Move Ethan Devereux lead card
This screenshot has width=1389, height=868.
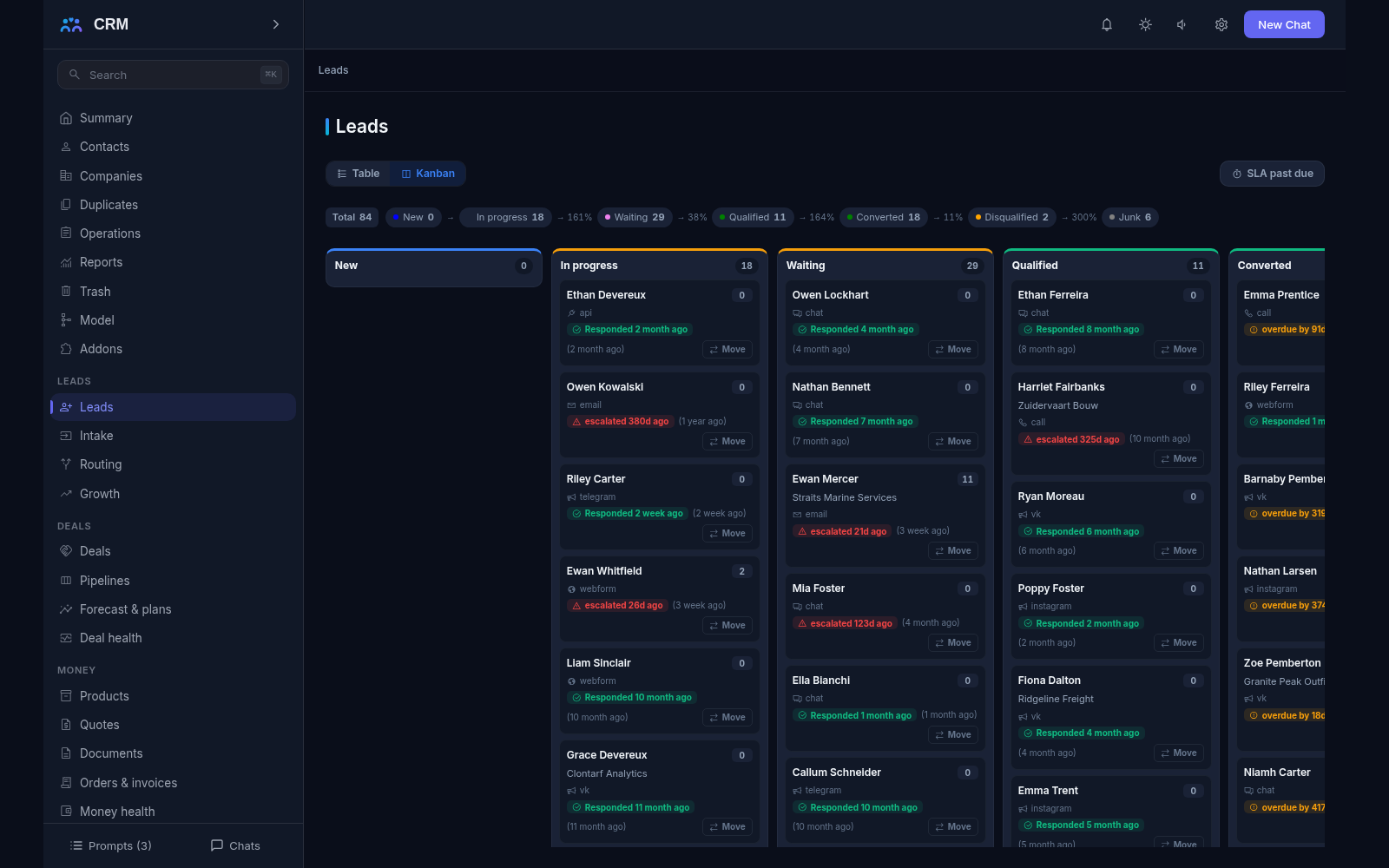727,350
